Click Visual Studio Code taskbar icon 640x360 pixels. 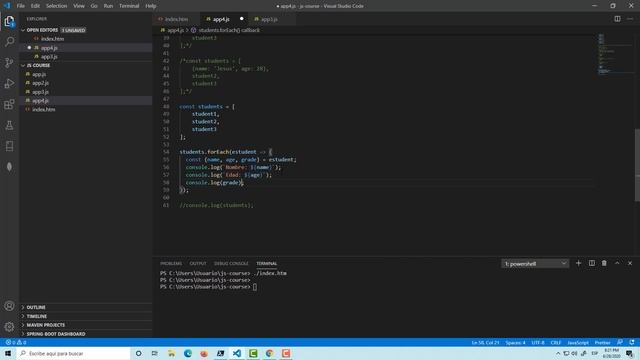tap(237, 353)
